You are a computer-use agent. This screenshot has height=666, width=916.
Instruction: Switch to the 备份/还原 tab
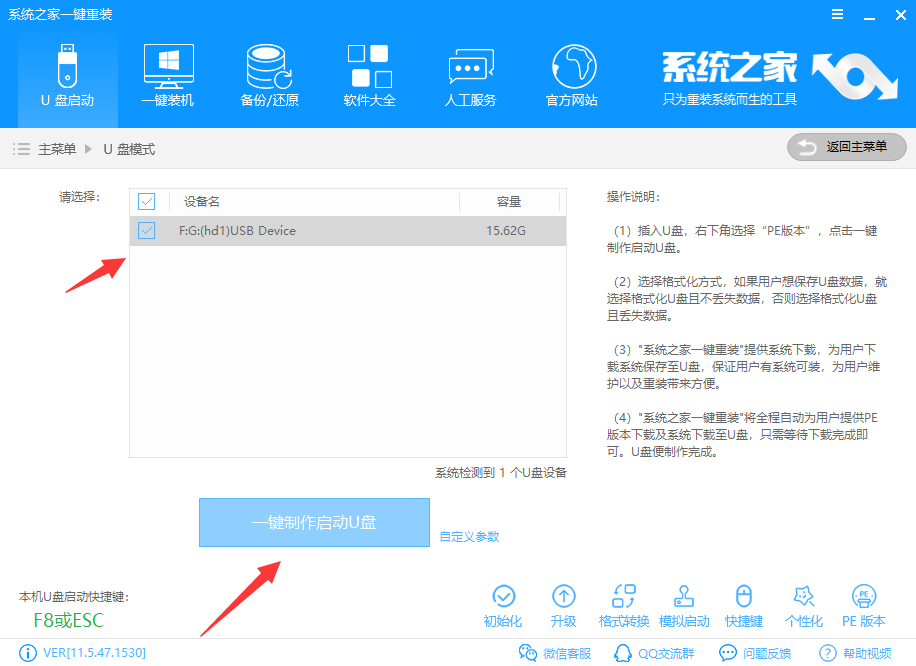coord(269,76)
